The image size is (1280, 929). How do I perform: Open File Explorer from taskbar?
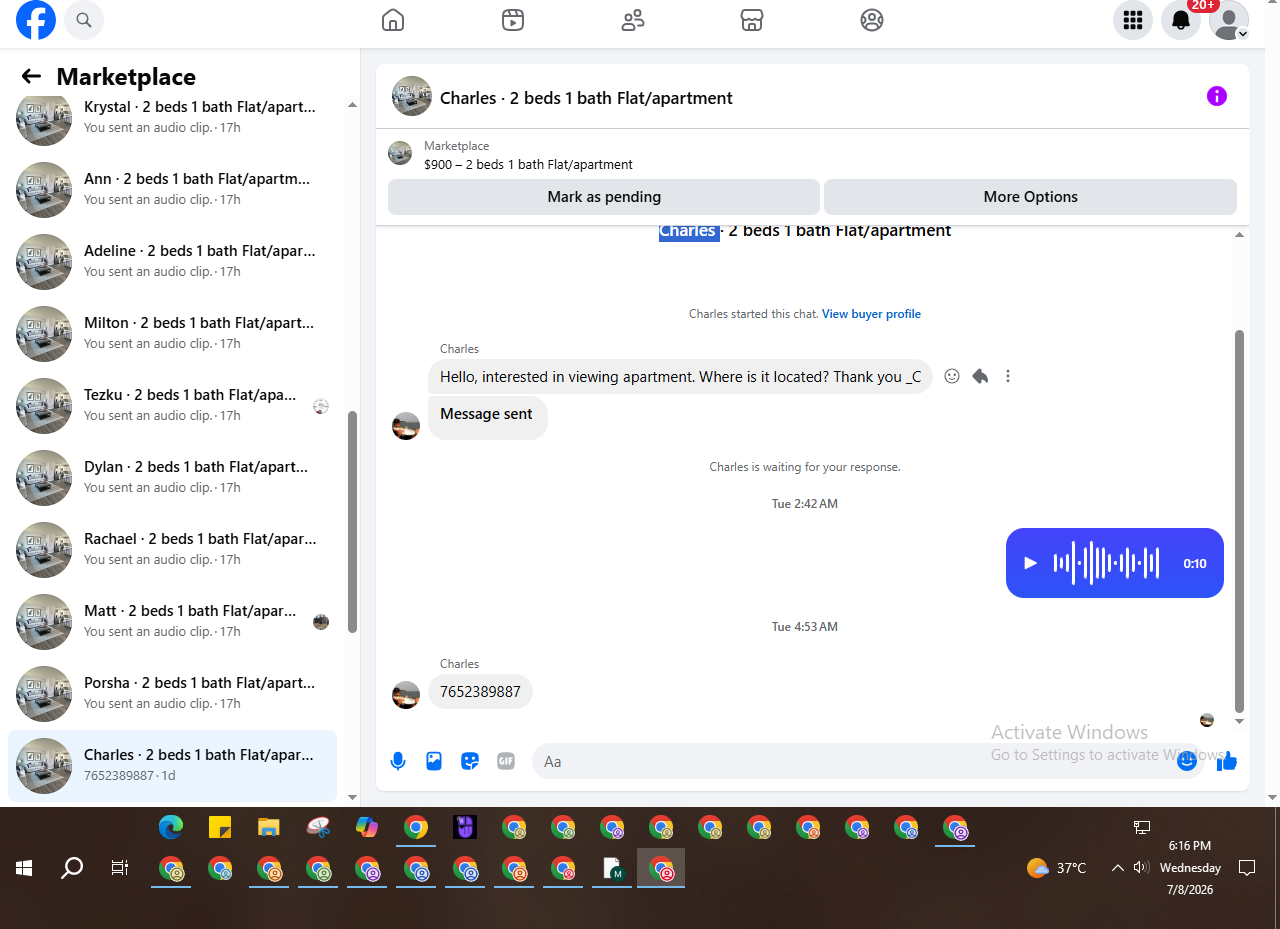[x=268, y=827]
